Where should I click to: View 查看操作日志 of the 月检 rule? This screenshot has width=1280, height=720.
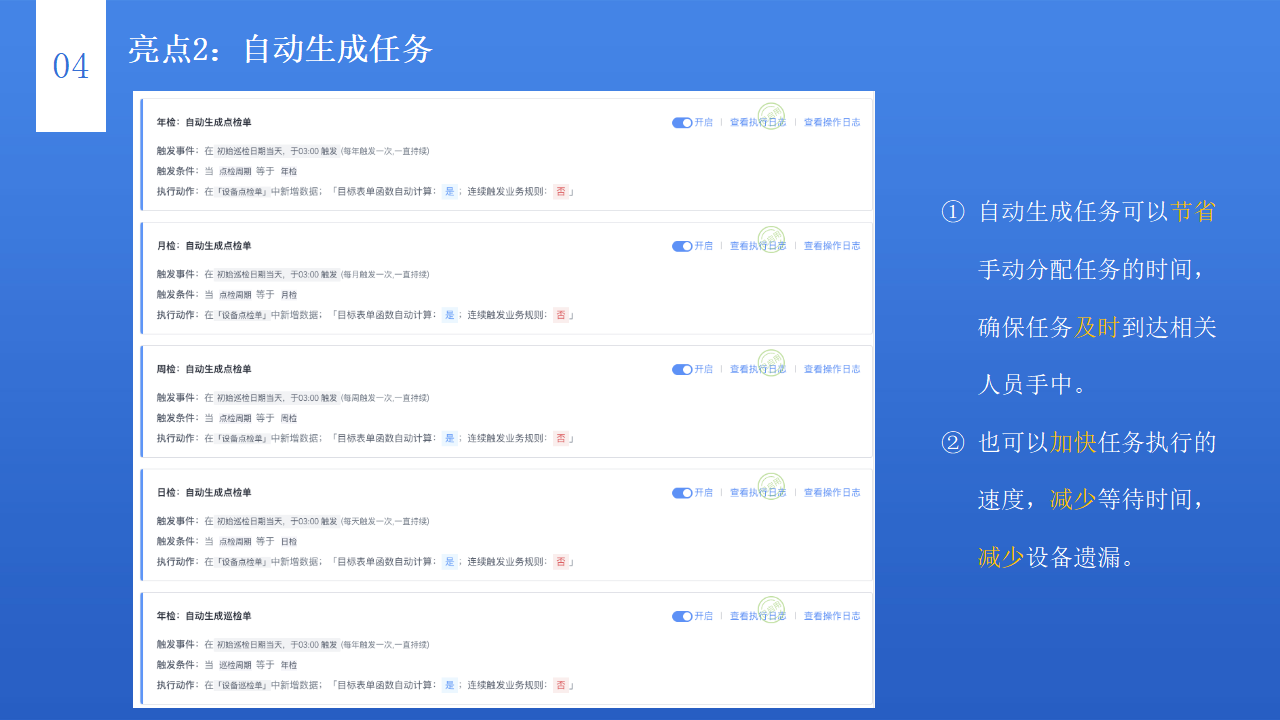click(832, 245)
